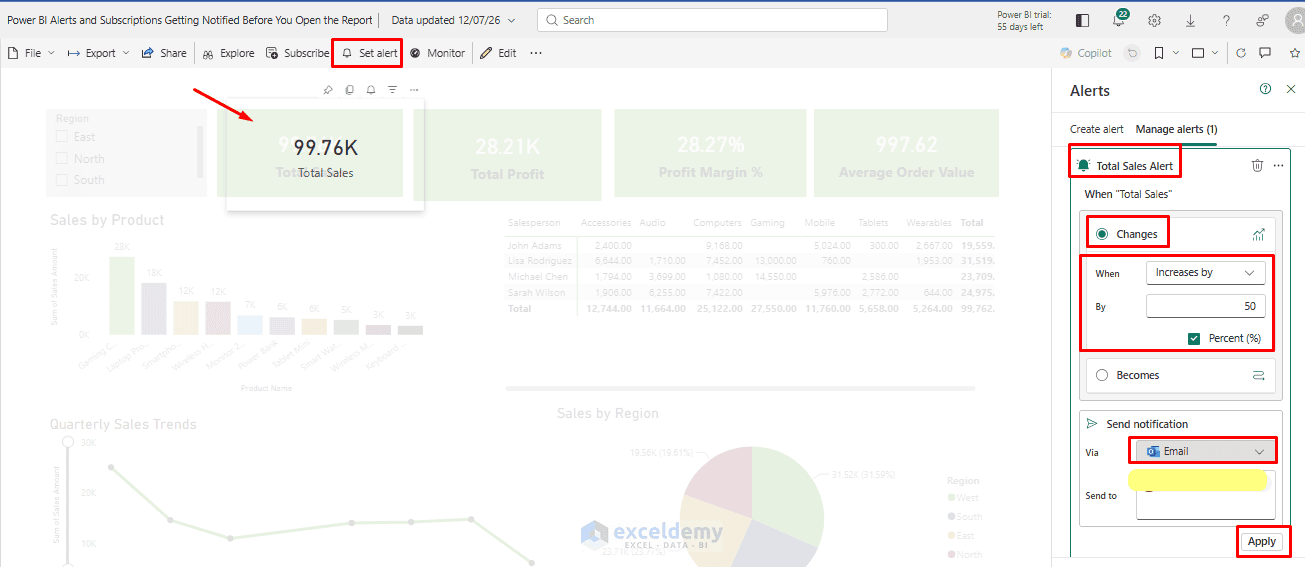
Task: Open more options on Total Sales visual
Action: coord(414,90)
